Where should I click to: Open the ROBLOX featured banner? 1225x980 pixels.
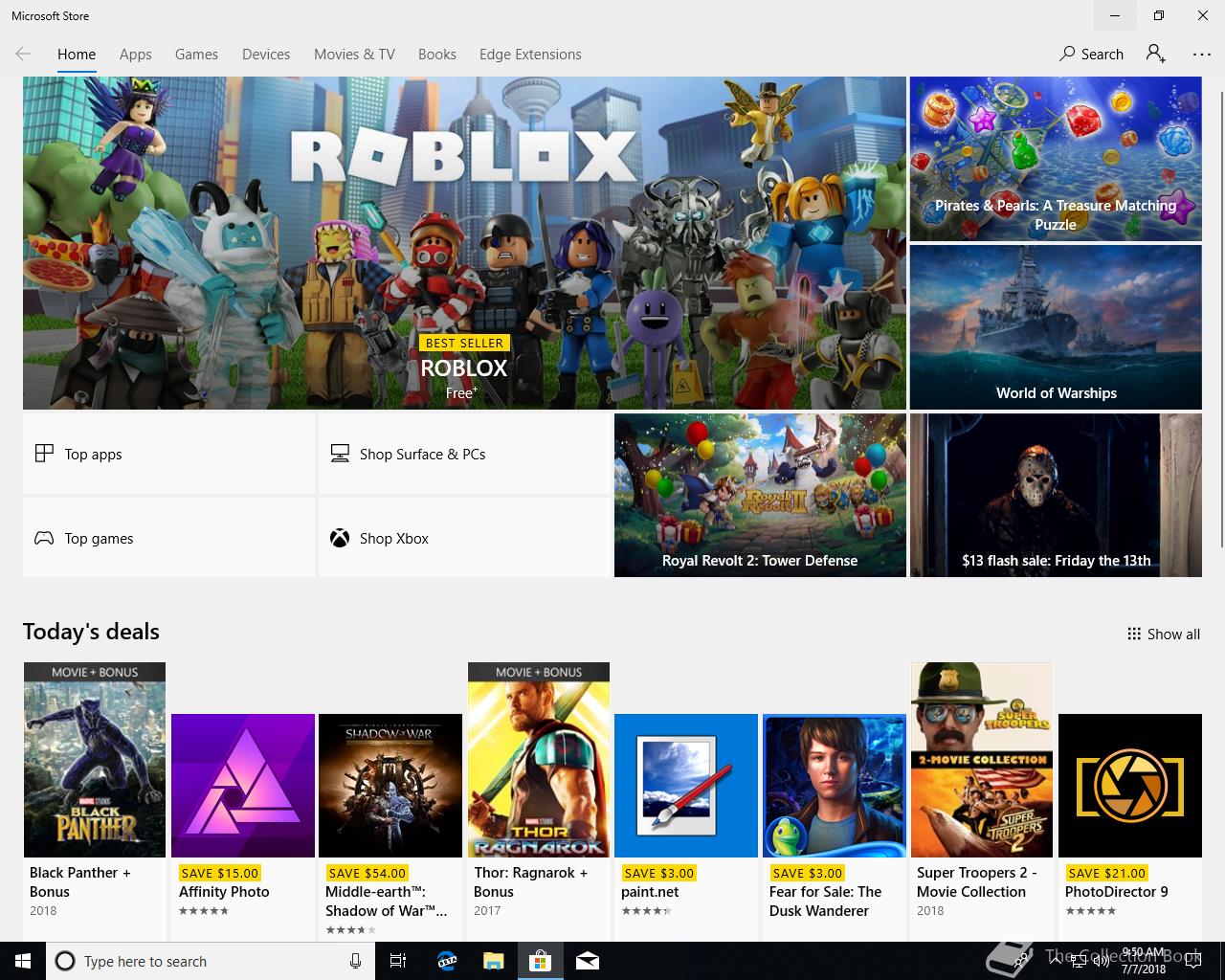pyautogui.click(x=464, y=243)
